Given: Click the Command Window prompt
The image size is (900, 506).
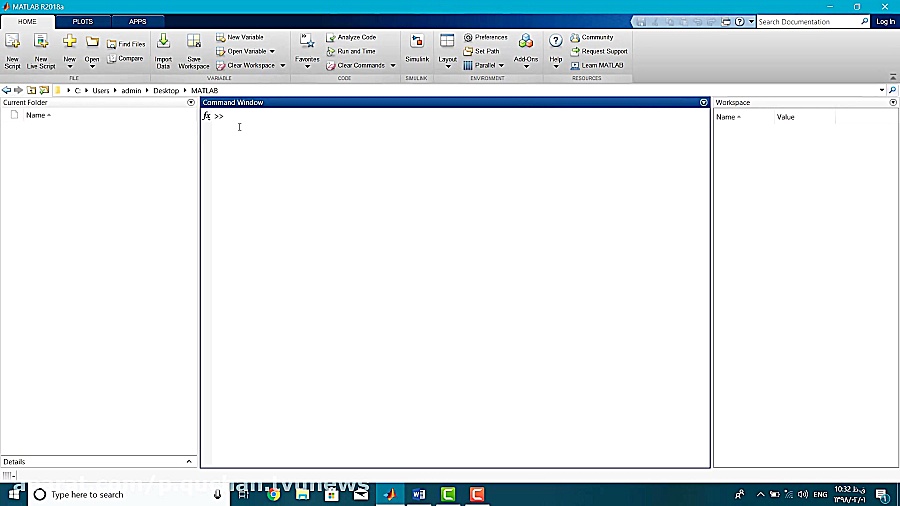Looking at the screenshot, I should coord(219,116).
